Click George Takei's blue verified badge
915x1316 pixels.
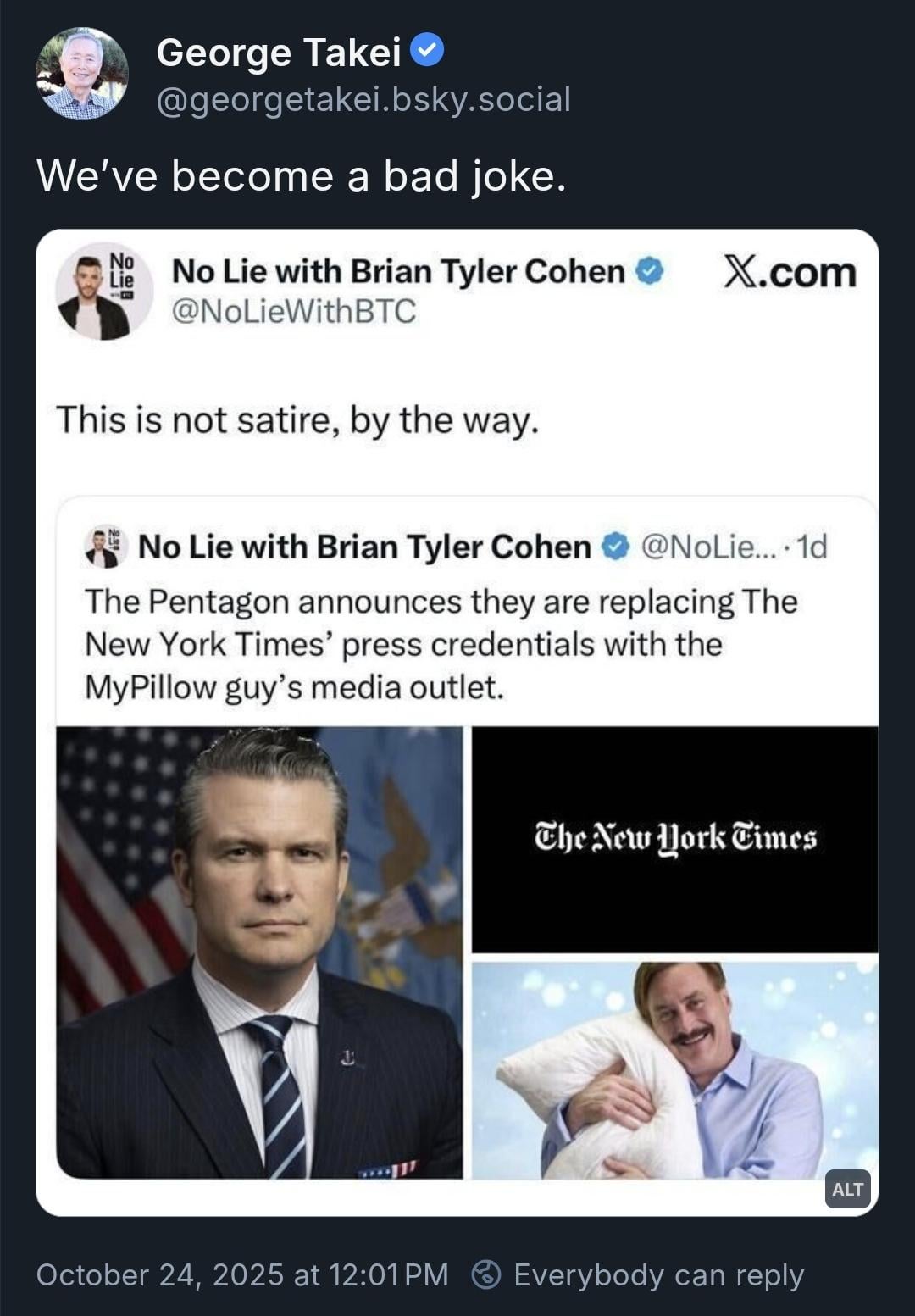[427, 51]
